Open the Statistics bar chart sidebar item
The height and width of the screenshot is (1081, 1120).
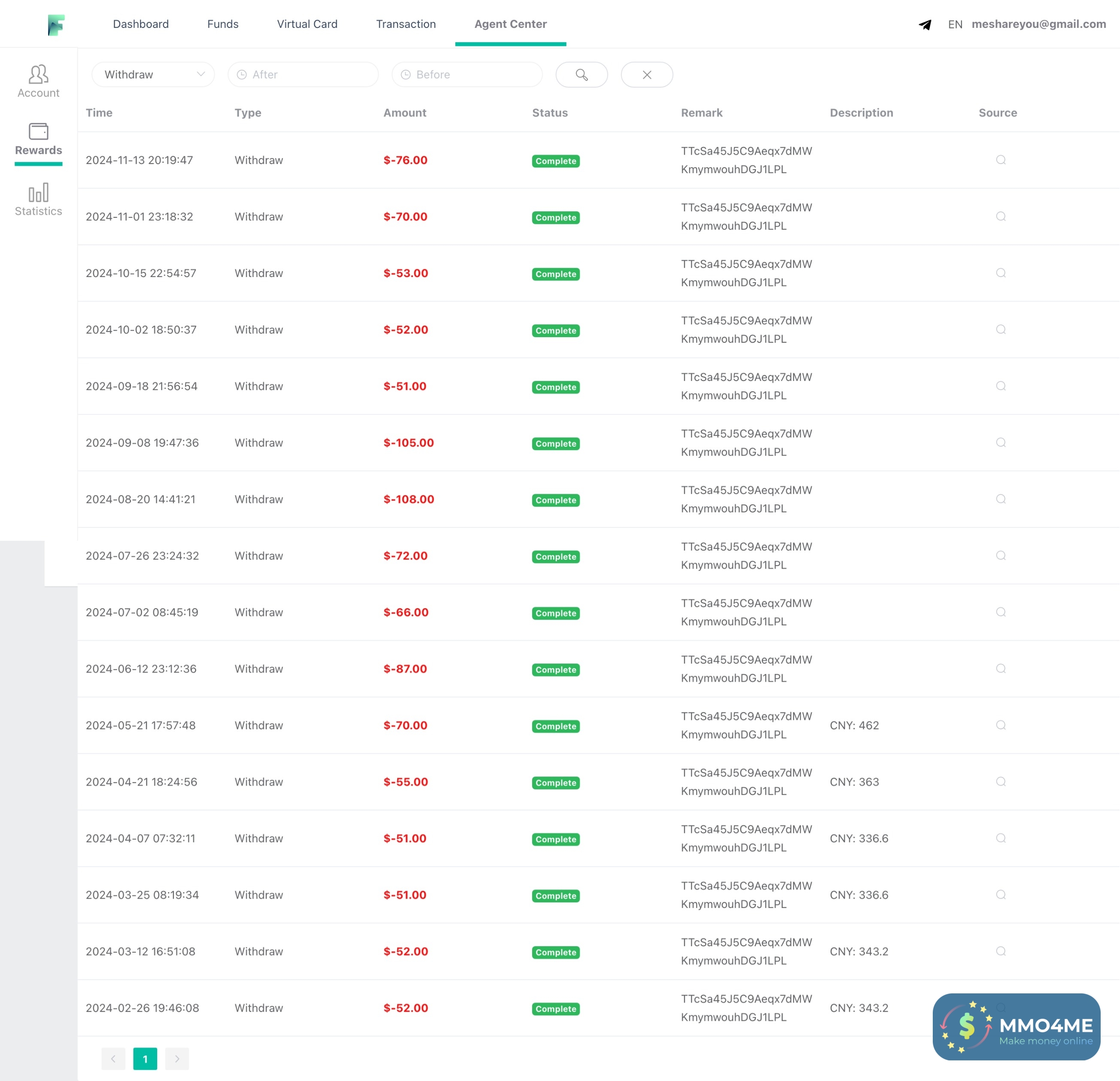[x=38, y=199]
